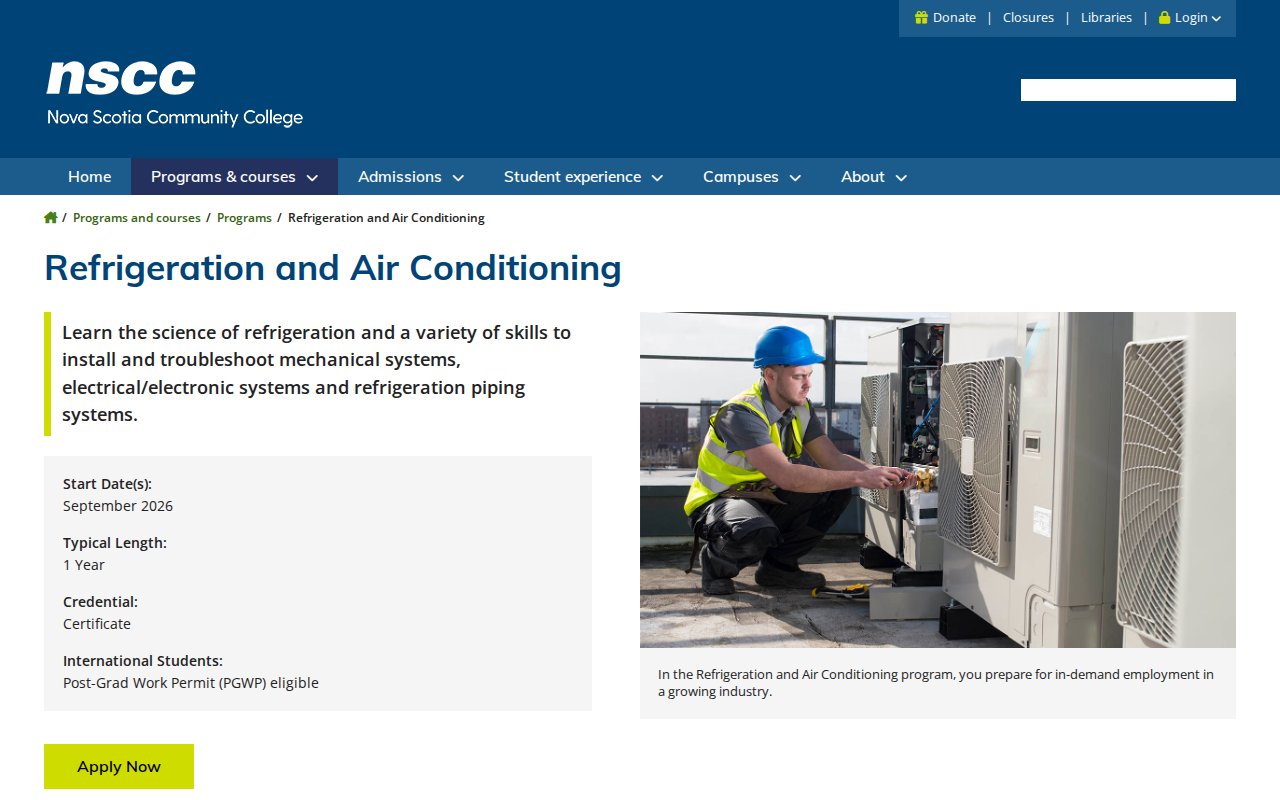The width and height of the screenshot is (1280, 800).
Task: Open the Student experience dropdown
Action: tap(582, 176)
